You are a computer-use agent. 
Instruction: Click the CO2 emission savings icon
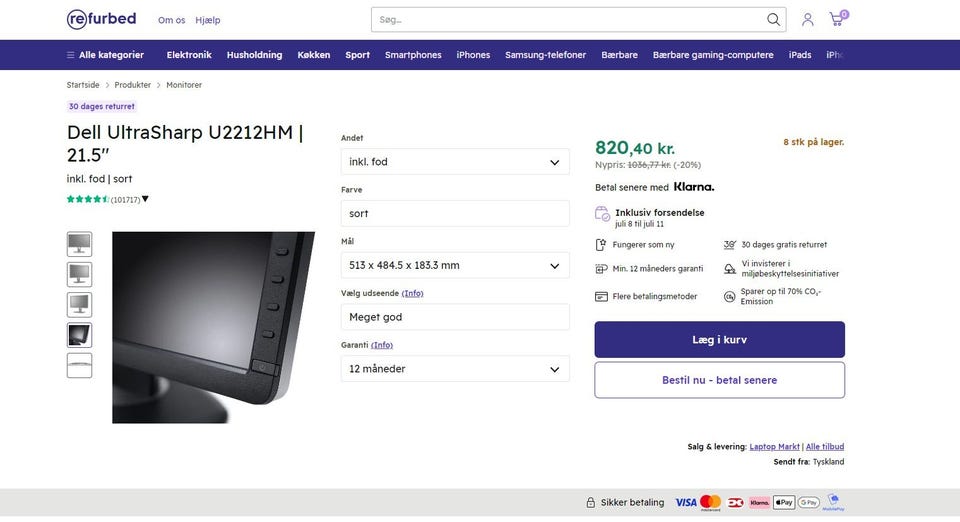tap(729, 297)
